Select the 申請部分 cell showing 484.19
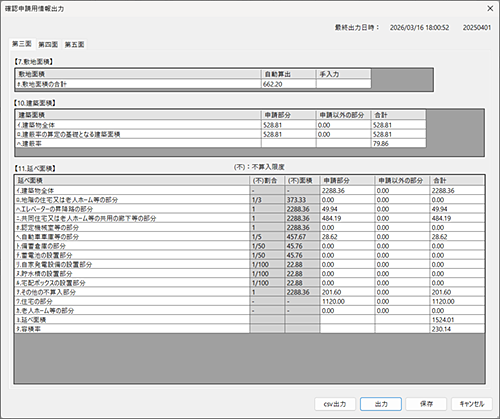The width and height of the screenshot is (500, 419). (347, 218)
